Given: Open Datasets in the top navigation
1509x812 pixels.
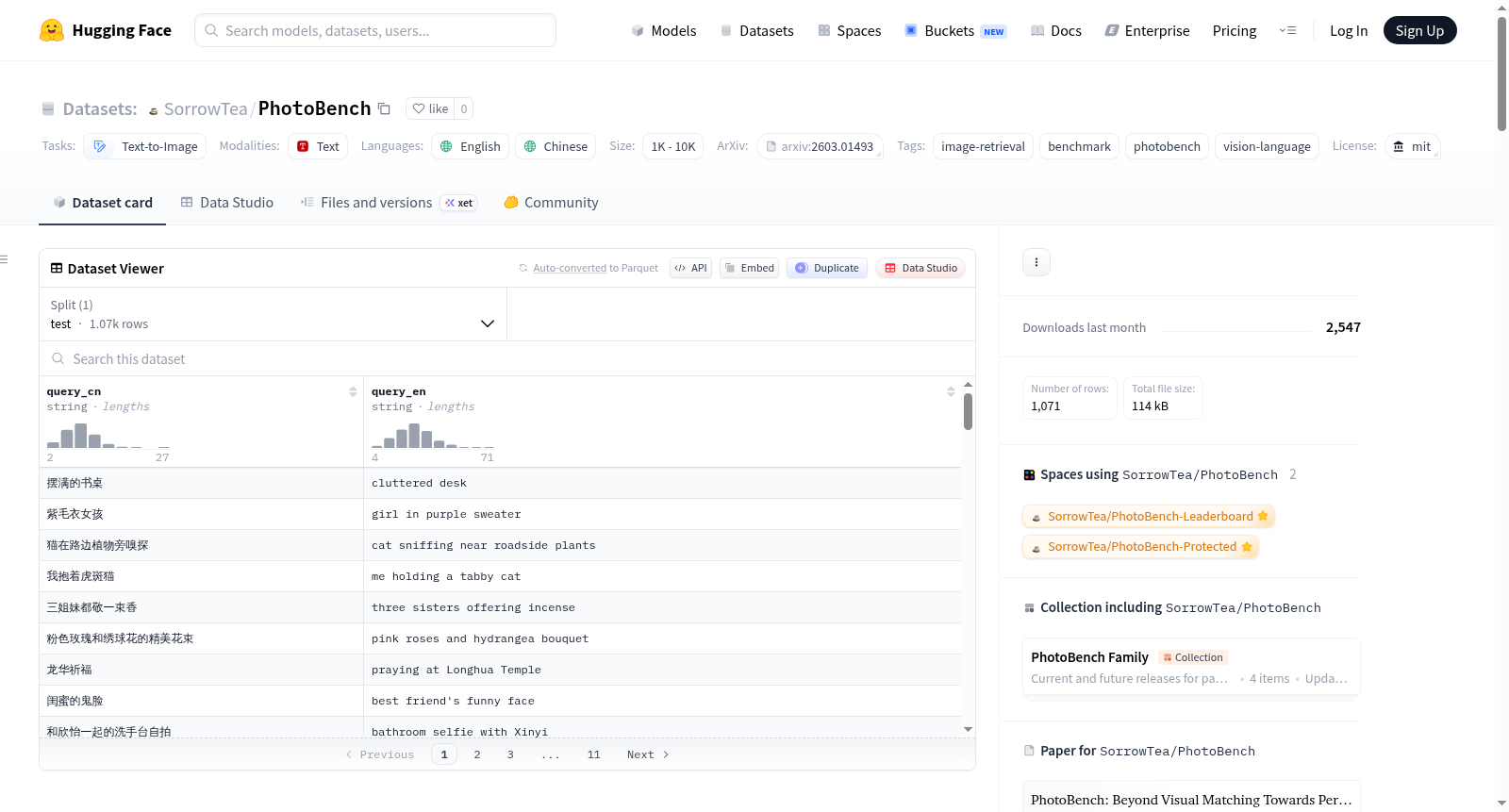Looking at the screenshot, I should 756,31.
